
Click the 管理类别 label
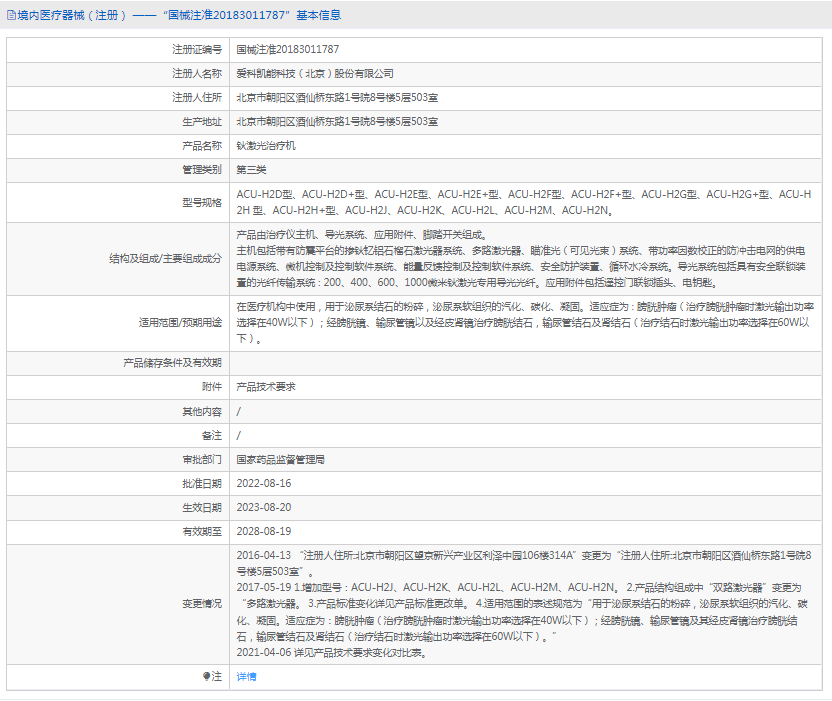pos(202,170)
